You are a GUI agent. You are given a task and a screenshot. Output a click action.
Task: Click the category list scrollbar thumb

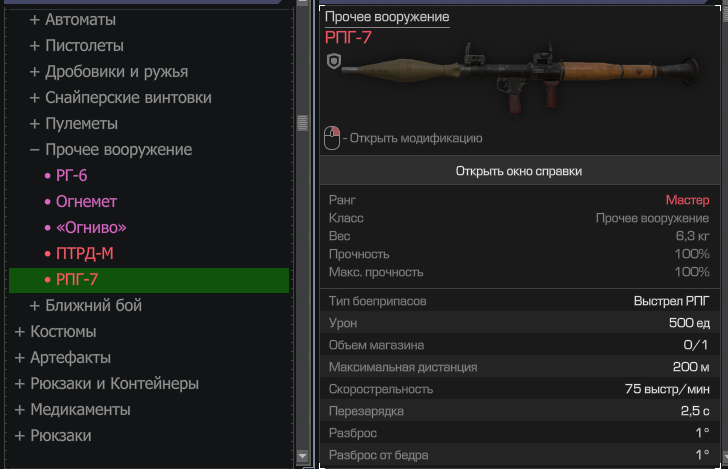[302, 123]
